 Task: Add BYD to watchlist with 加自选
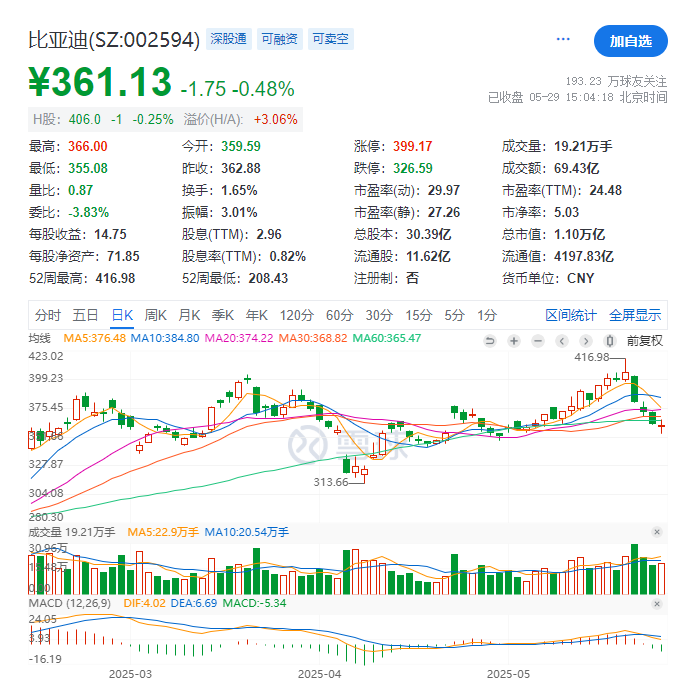(x=630, y=41)
